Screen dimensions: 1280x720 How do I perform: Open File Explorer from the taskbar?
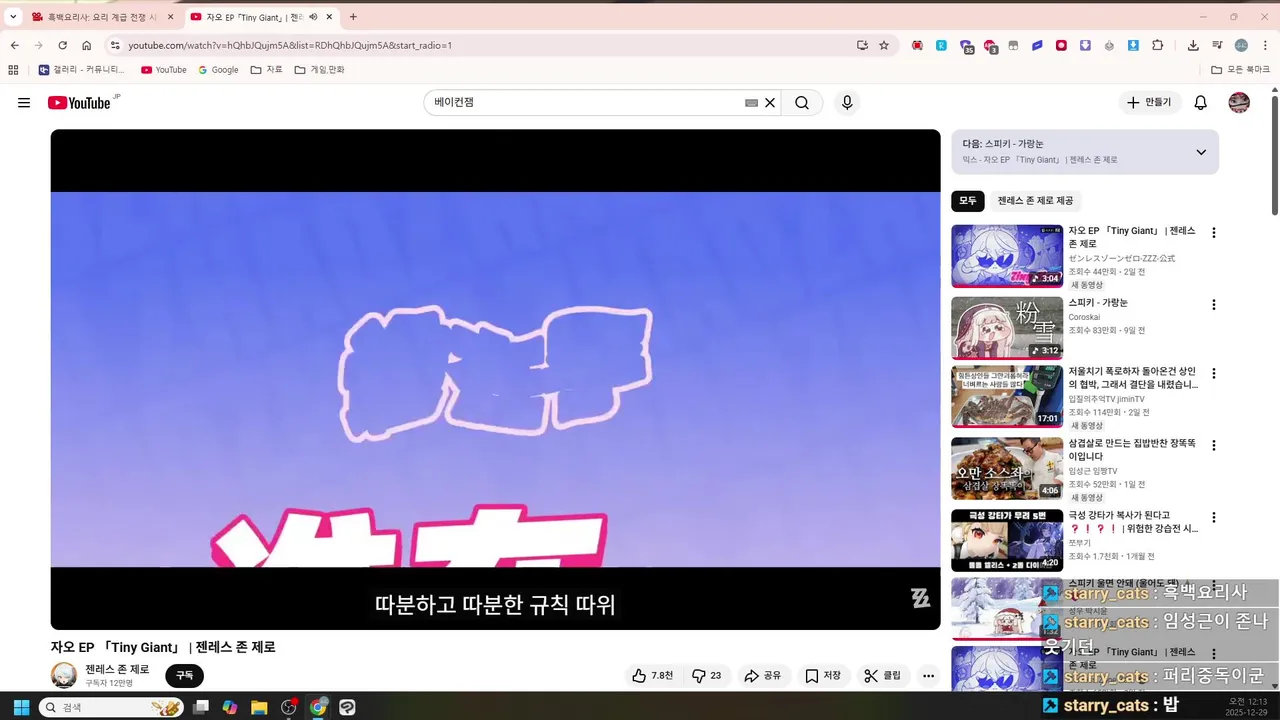pyautogui.click(x=259, y=707)
